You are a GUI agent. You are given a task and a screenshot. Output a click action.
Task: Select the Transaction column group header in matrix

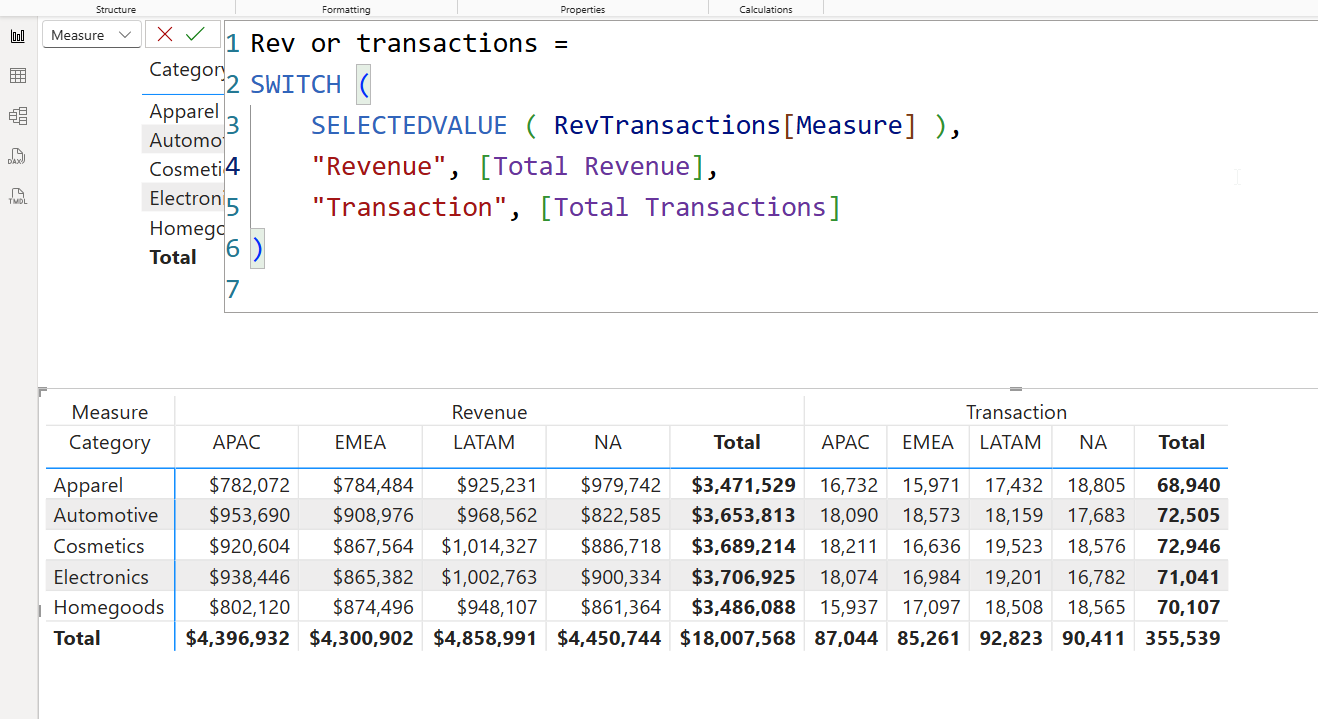point(1016,412)
